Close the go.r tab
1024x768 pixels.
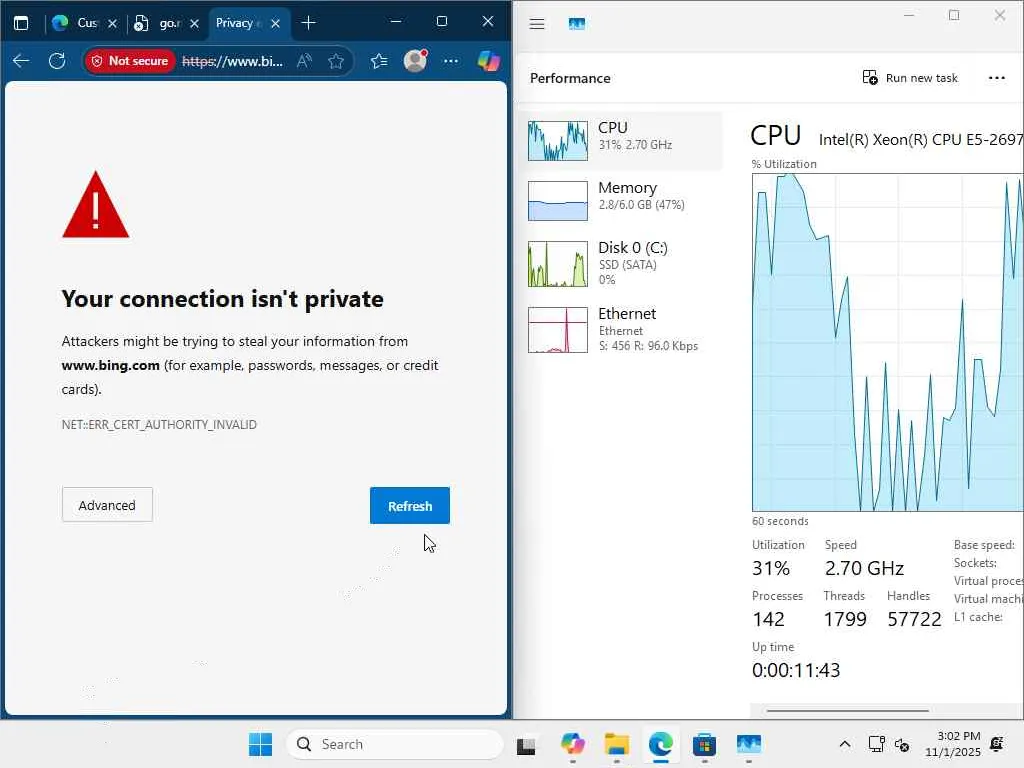tap(195, 24)
